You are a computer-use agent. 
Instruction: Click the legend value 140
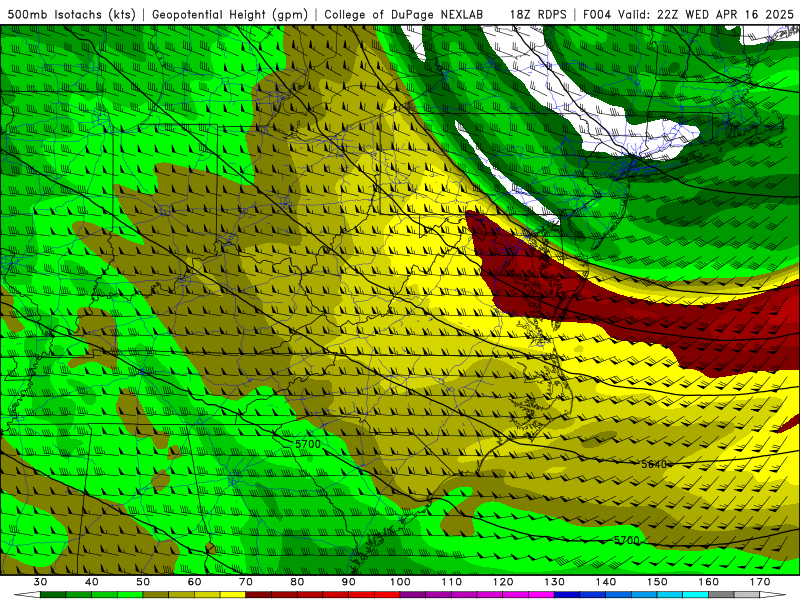[606, 582]
